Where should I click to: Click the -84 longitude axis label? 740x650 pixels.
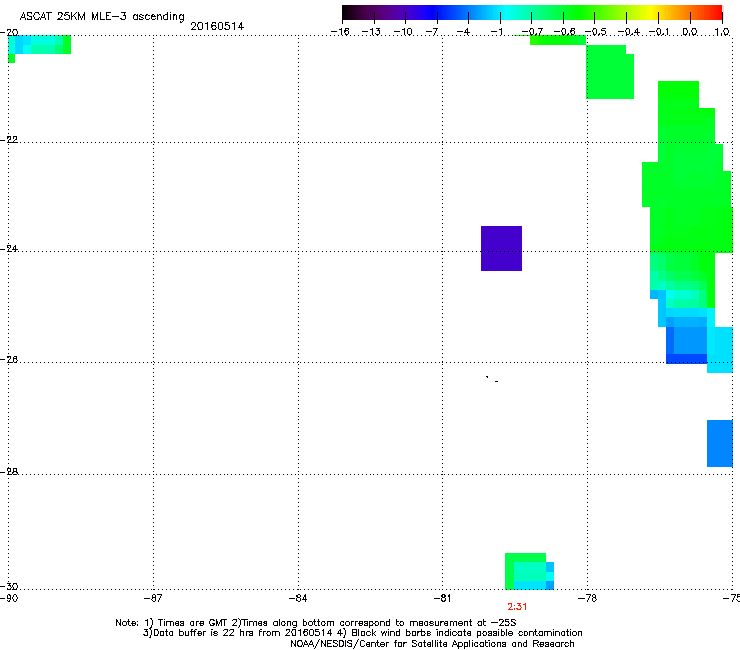pyautogui.click(x=298, y=599)
